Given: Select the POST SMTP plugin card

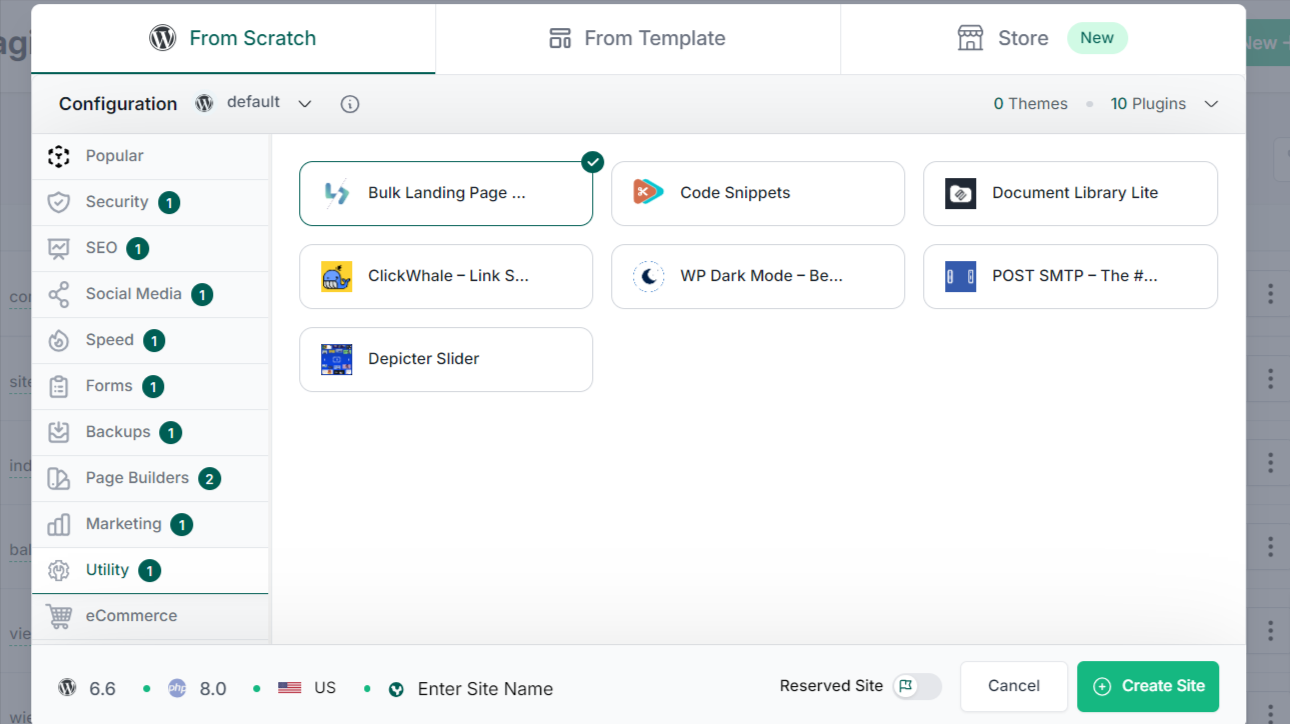Looking at the screenshot, I should [1070, 276].
